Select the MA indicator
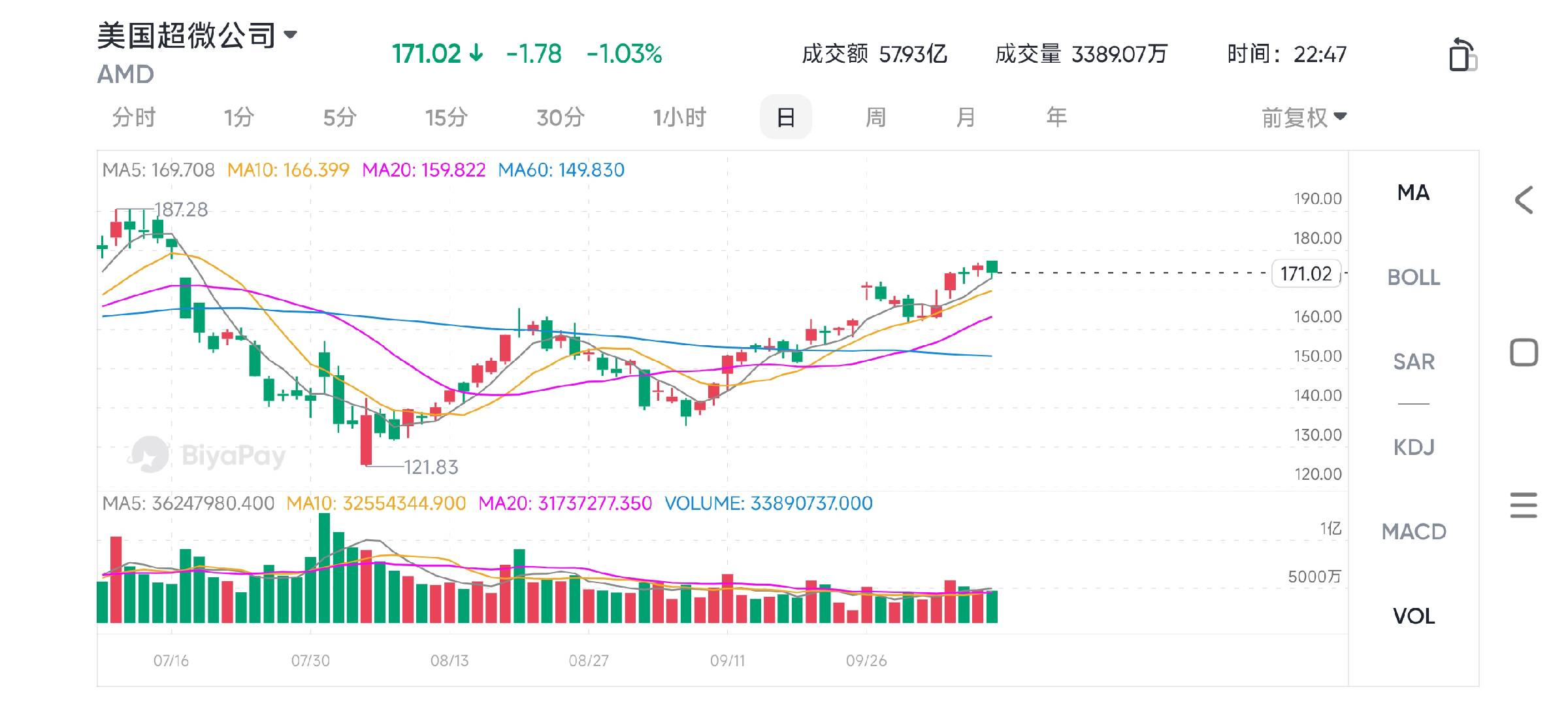 click(1413, 193)
